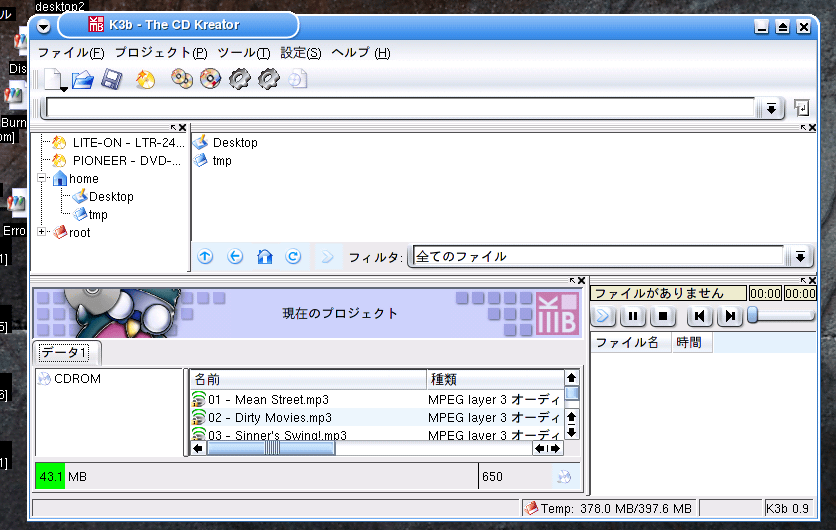Screen dimensions: 836x530
Task: Select LITE-ON LTR-24 drive in tree
Action: click(118, 142)
